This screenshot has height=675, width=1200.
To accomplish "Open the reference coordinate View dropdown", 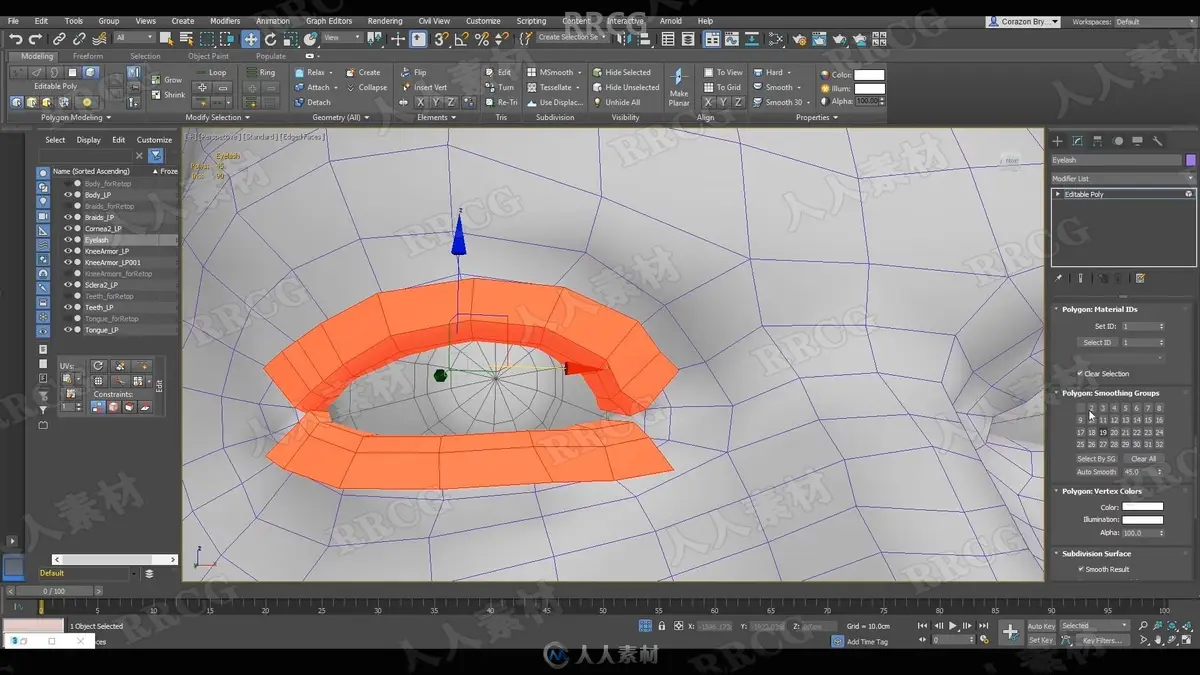I will pos(342,38).
